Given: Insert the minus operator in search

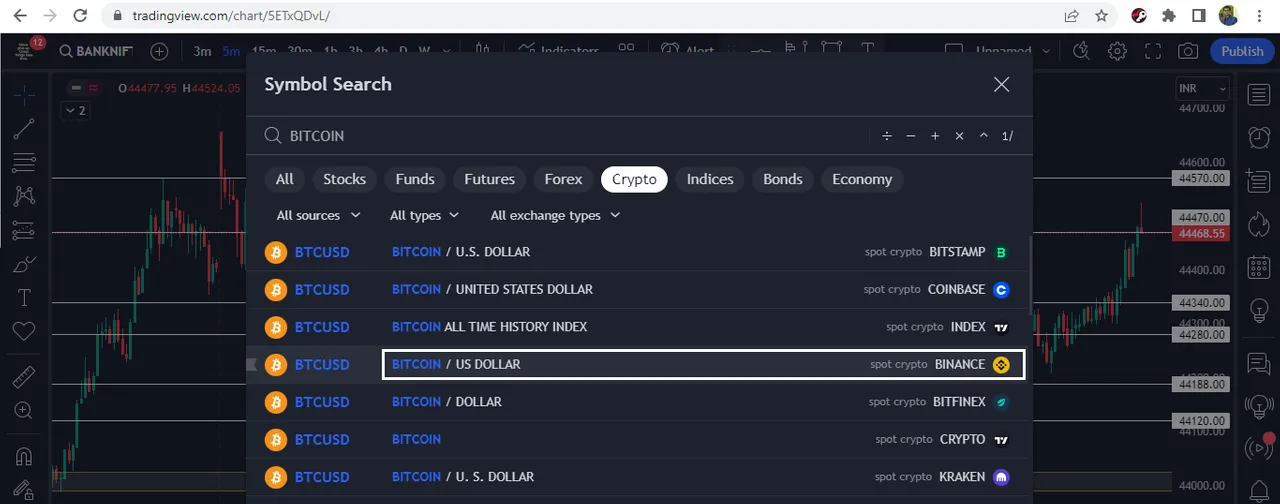Looking at the screenshot, I should (911, 136).
